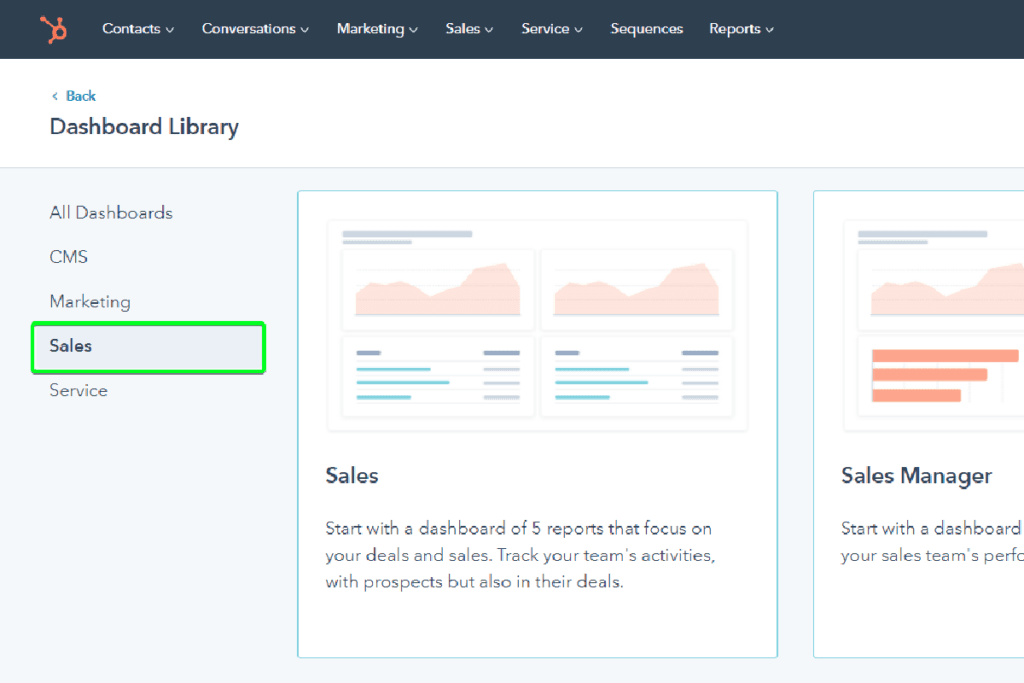The image size is (1024, 683).
Task: Select All Dashboards category in sidebar
Action: pyautogui.click(x=111, y=213)
